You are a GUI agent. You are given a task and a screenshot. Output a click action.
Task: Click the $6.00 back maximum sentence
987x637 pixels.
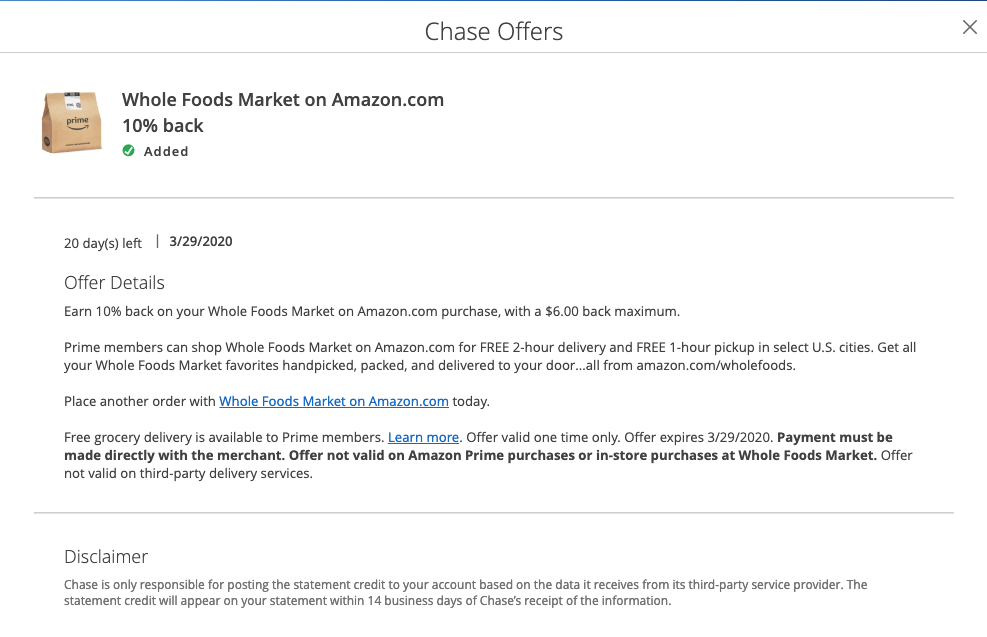click(371, 311)
